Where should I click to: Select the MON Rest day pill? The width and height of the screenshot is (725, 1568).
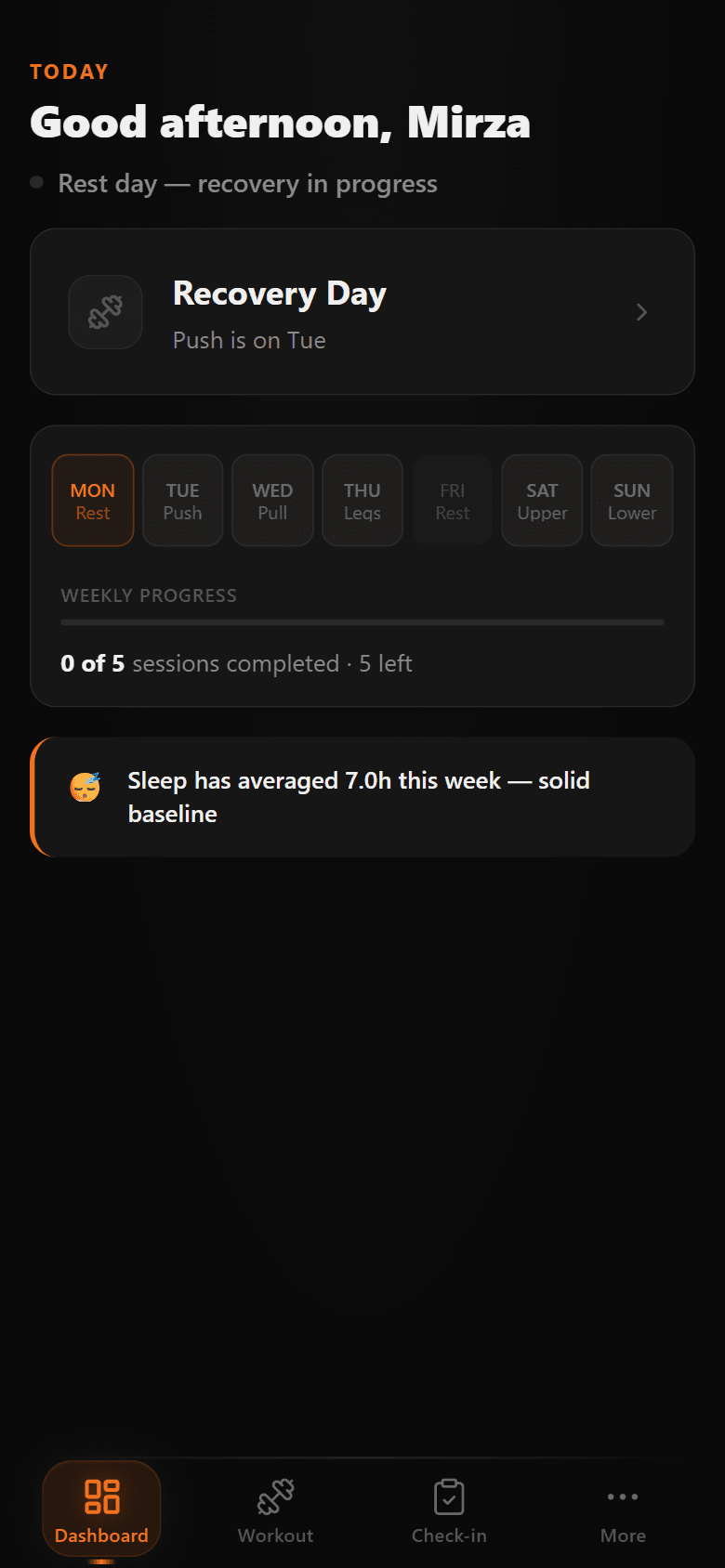coord(92,501)
